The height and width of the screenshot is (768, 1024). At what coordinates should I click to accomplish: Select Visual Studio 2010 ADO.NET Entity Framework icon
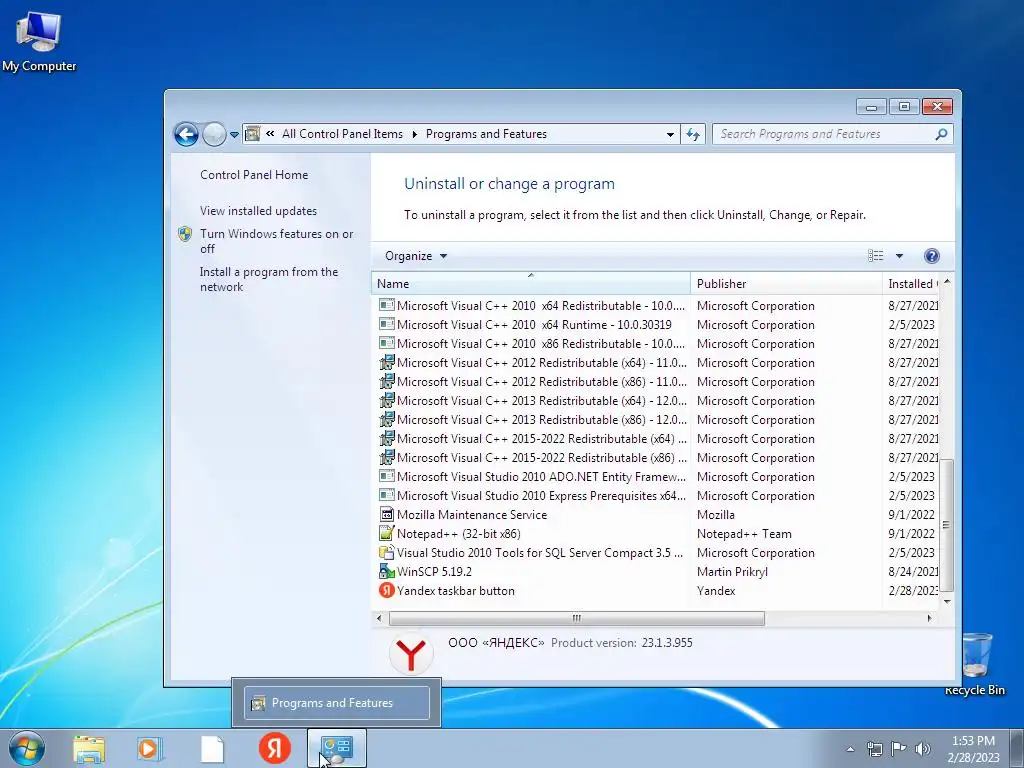coord(387,476)
